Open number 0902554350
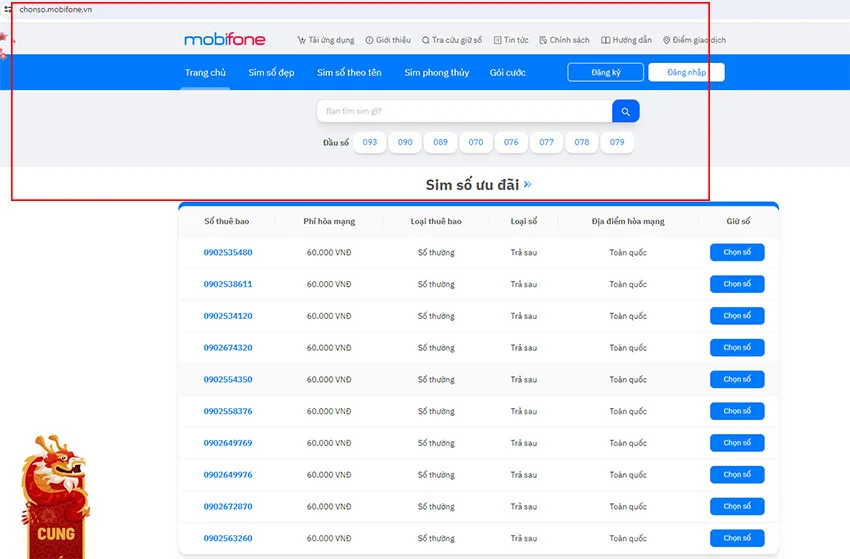Screen dimensions: 850x559 click(x=228, y=380)
